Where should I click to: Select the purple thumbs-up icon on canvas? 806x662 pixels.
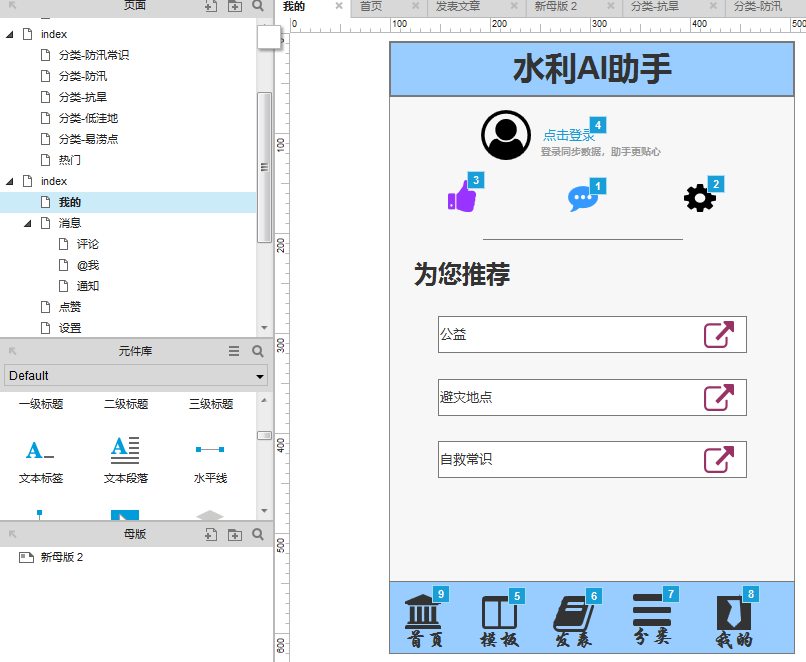tap(462, 197)
